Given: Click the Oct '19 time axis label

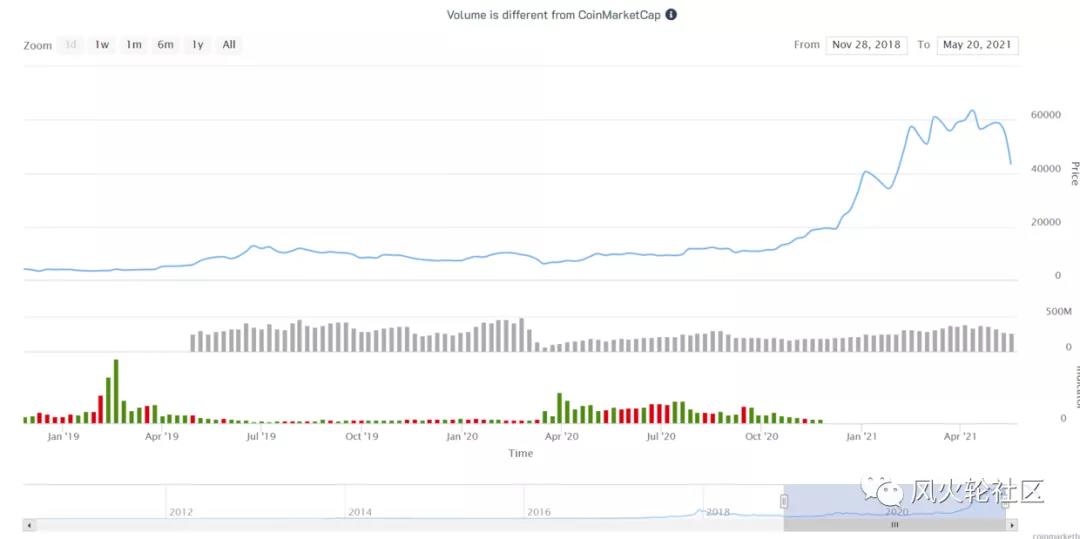Looking at the screenshot, I should pos(362,436).
